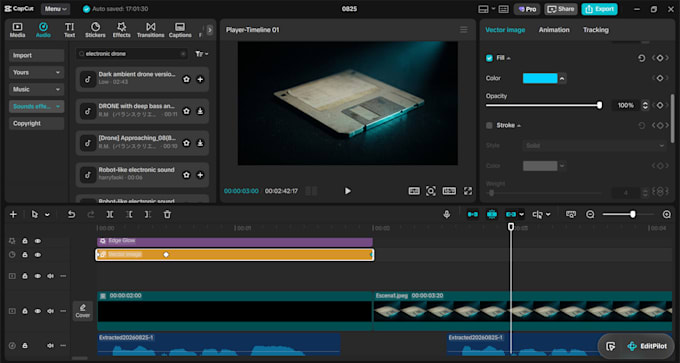Image resolution: width=680 pixels, height=363 pixels.
Task: Open the EditPilot assistant
Action: (646, 346)
